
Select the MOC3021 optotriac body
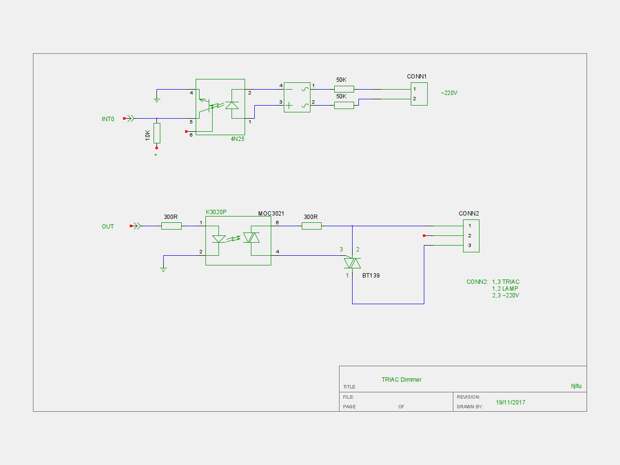[x=238, y=241]
